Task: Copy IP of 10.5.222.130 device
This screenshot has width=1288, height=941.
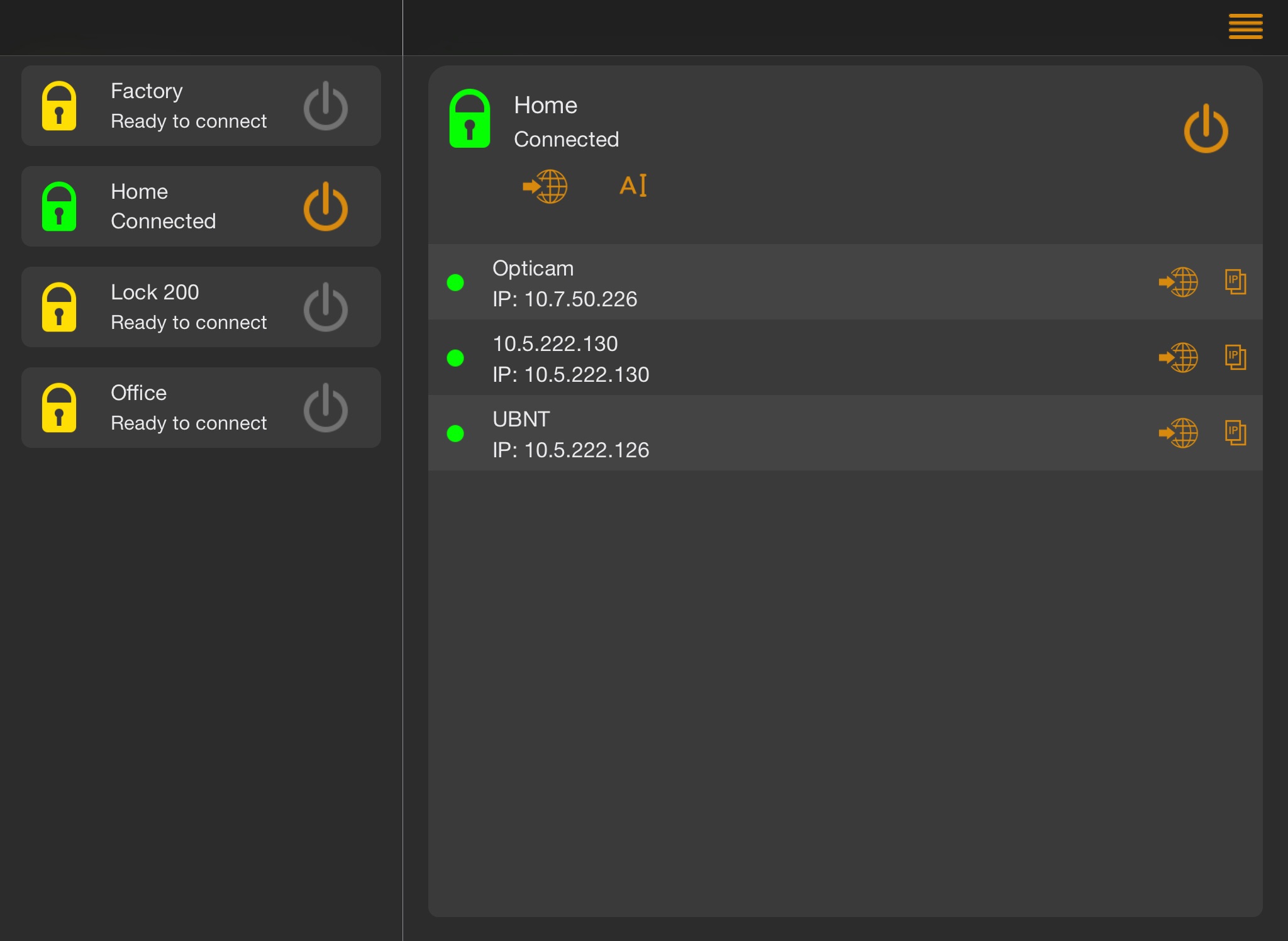Action: (1235, 357)
